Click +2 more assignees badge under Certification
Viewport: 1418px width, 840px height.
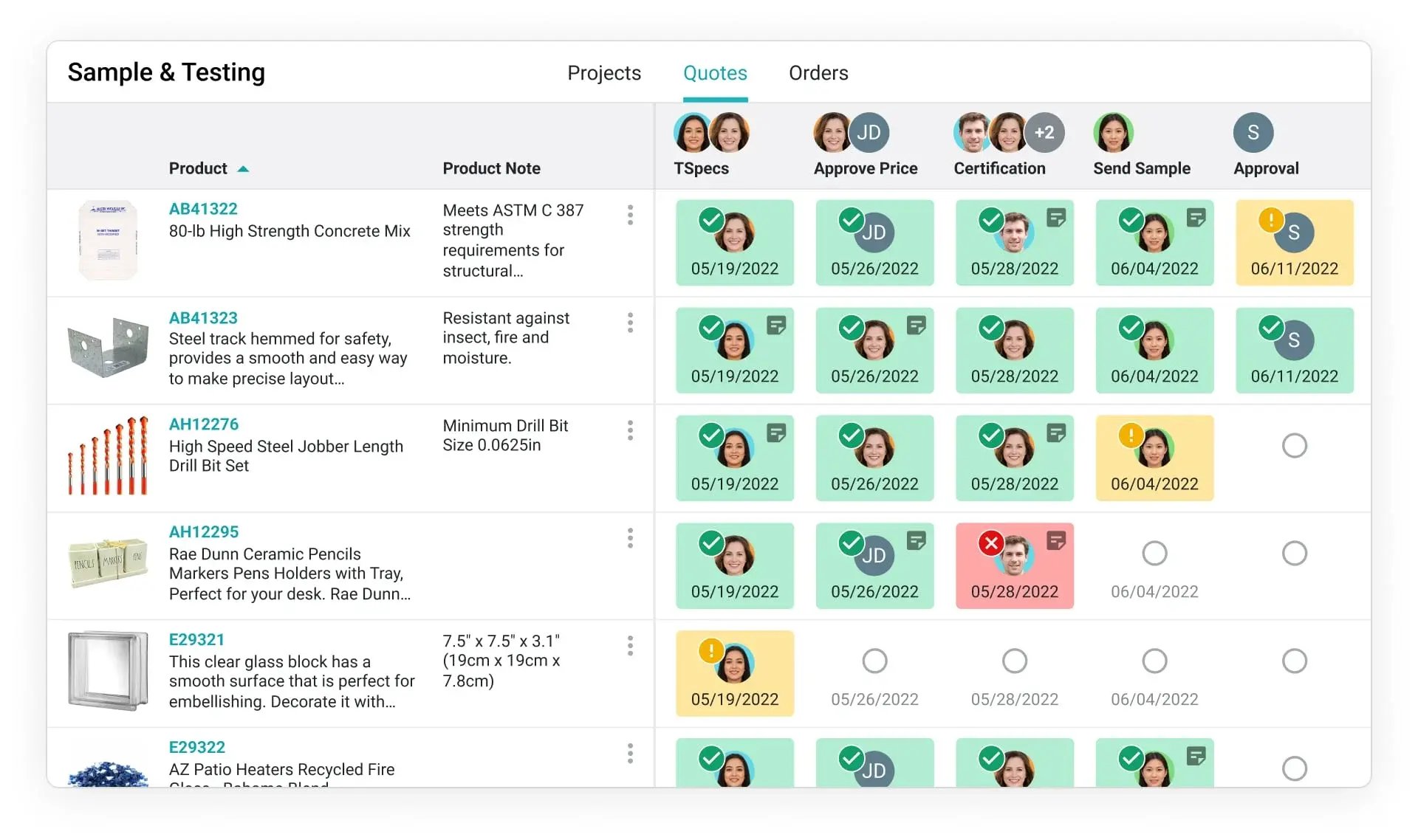click(1044, 133)
